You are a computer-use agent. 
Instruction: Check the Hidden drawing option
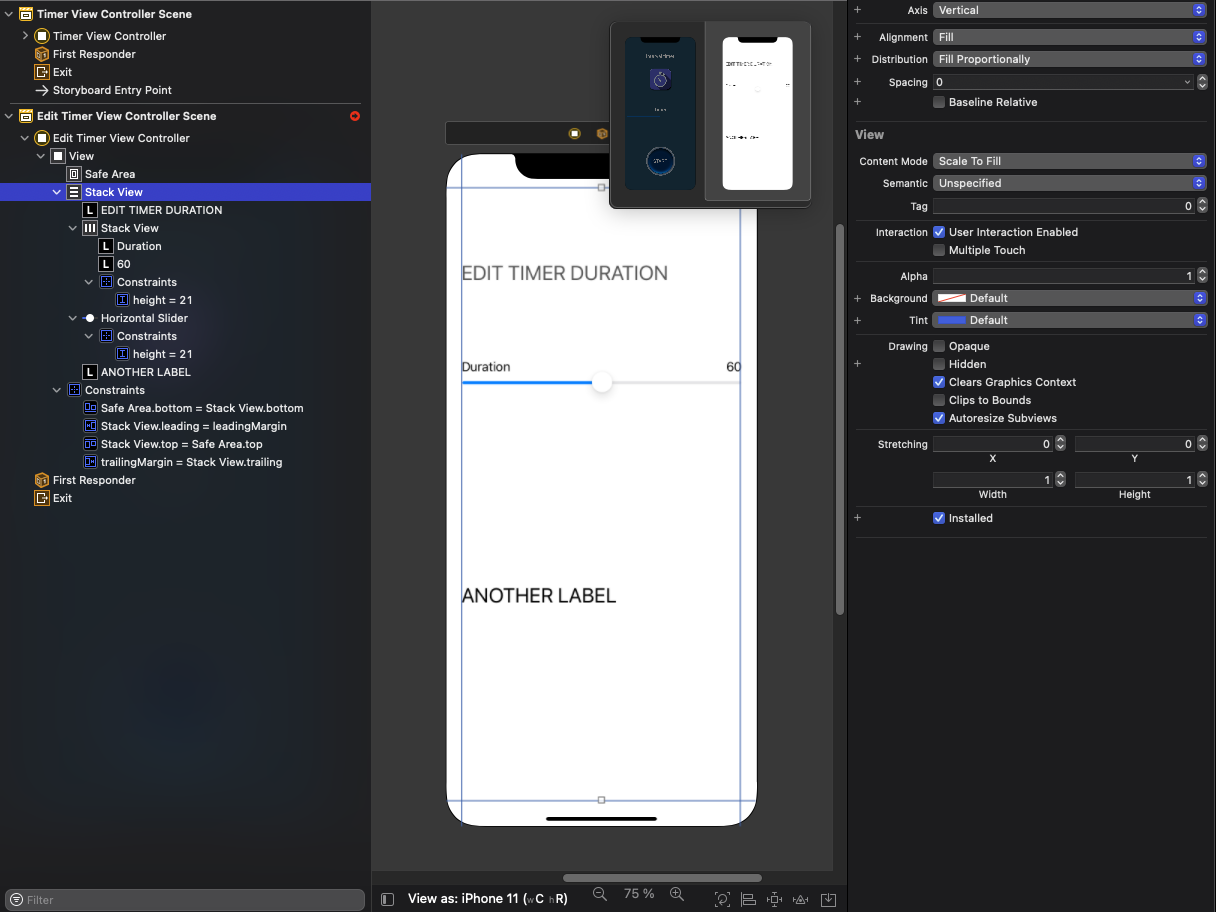point(939,364)
